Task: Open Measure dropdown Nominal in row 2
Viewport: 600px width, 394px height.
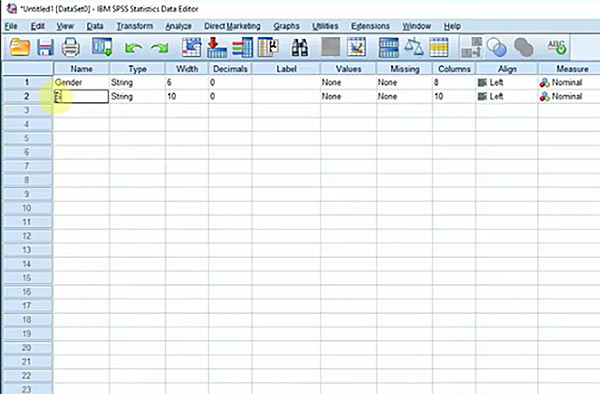Action: click(x=569, y=96)
